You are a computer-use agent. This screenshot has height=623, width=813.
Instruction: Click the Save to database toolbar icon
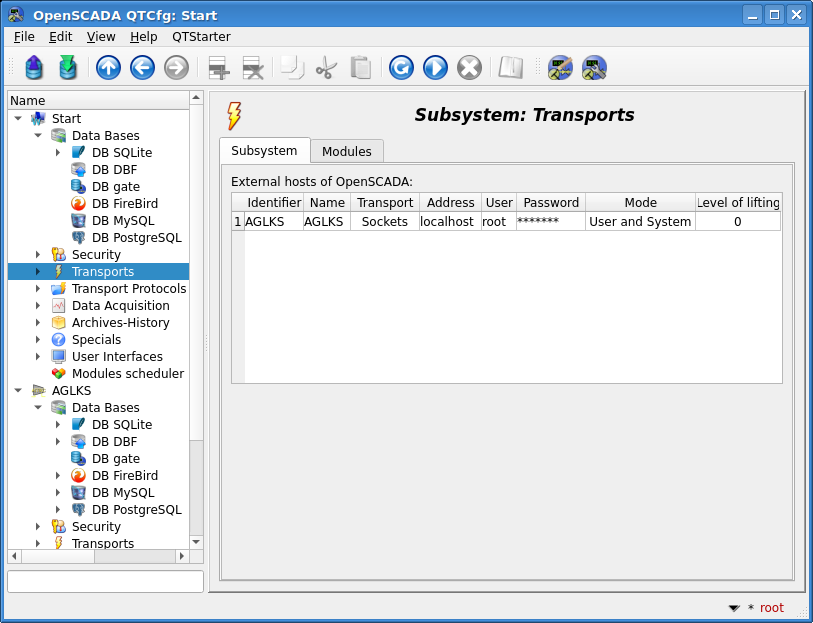pyautogui.click(x=67, y=68)
